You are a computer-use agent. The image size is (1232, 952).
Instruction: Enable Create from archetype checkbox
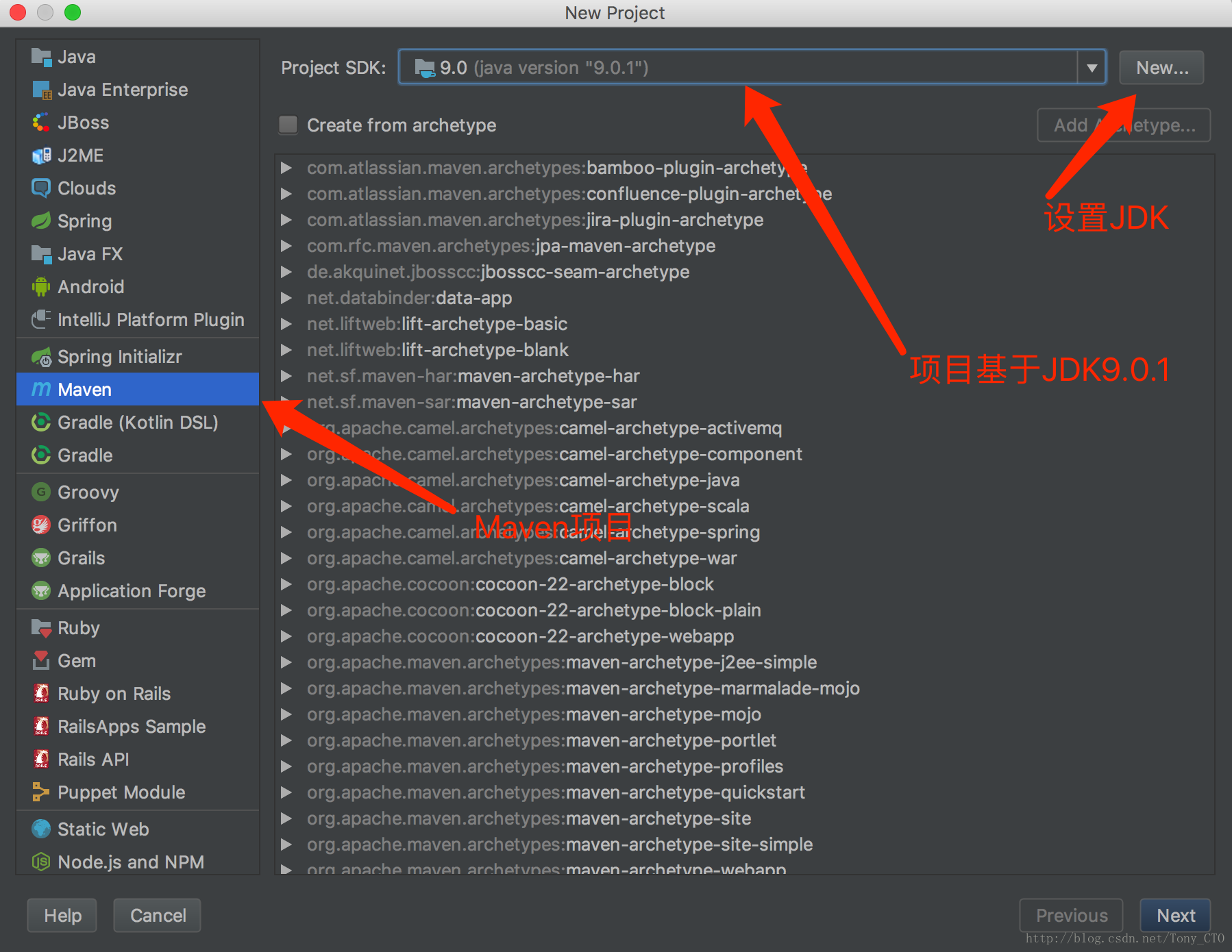(288, 125)
